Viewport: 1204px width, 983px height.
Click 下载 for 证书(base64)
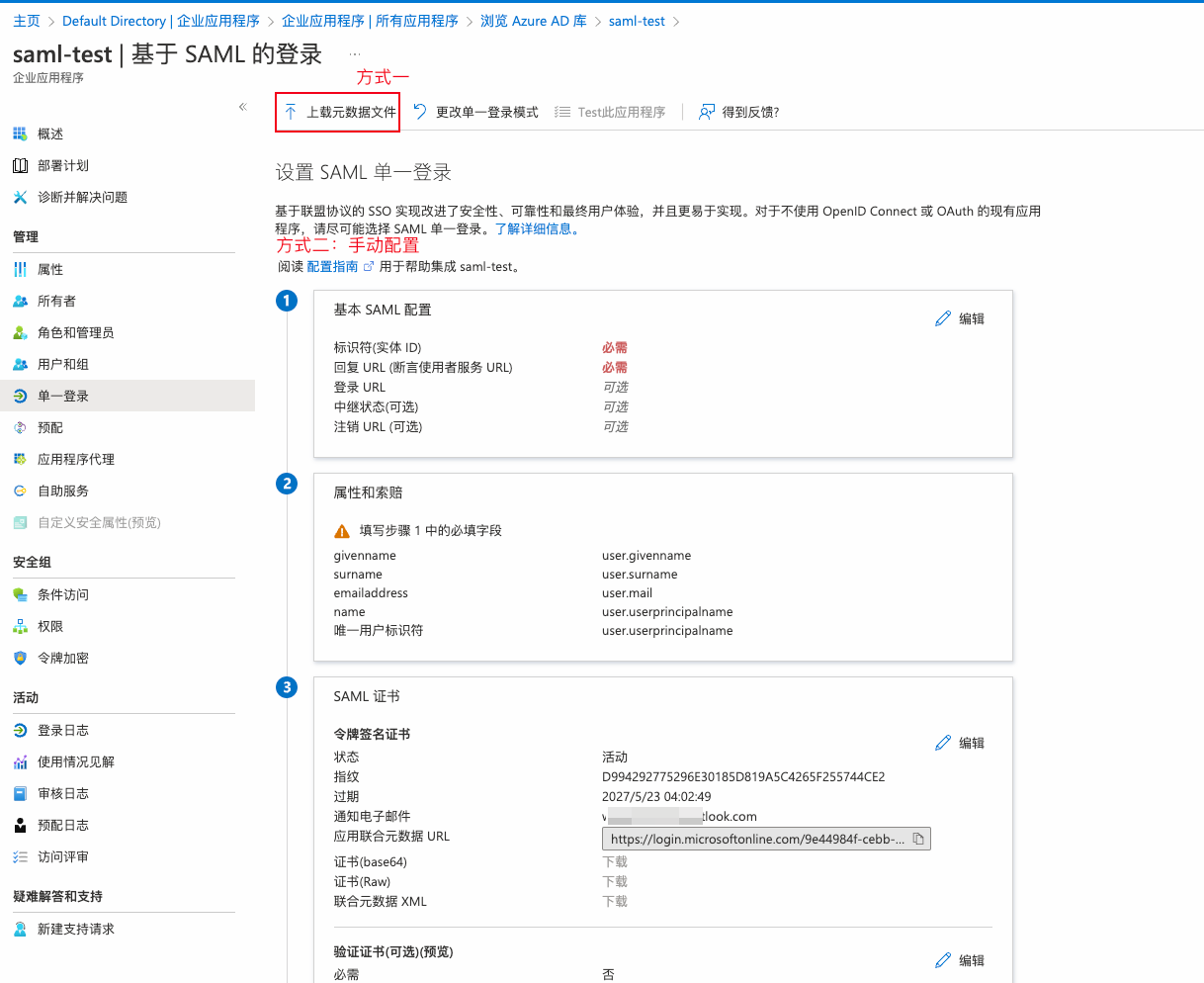pos(615,862)
